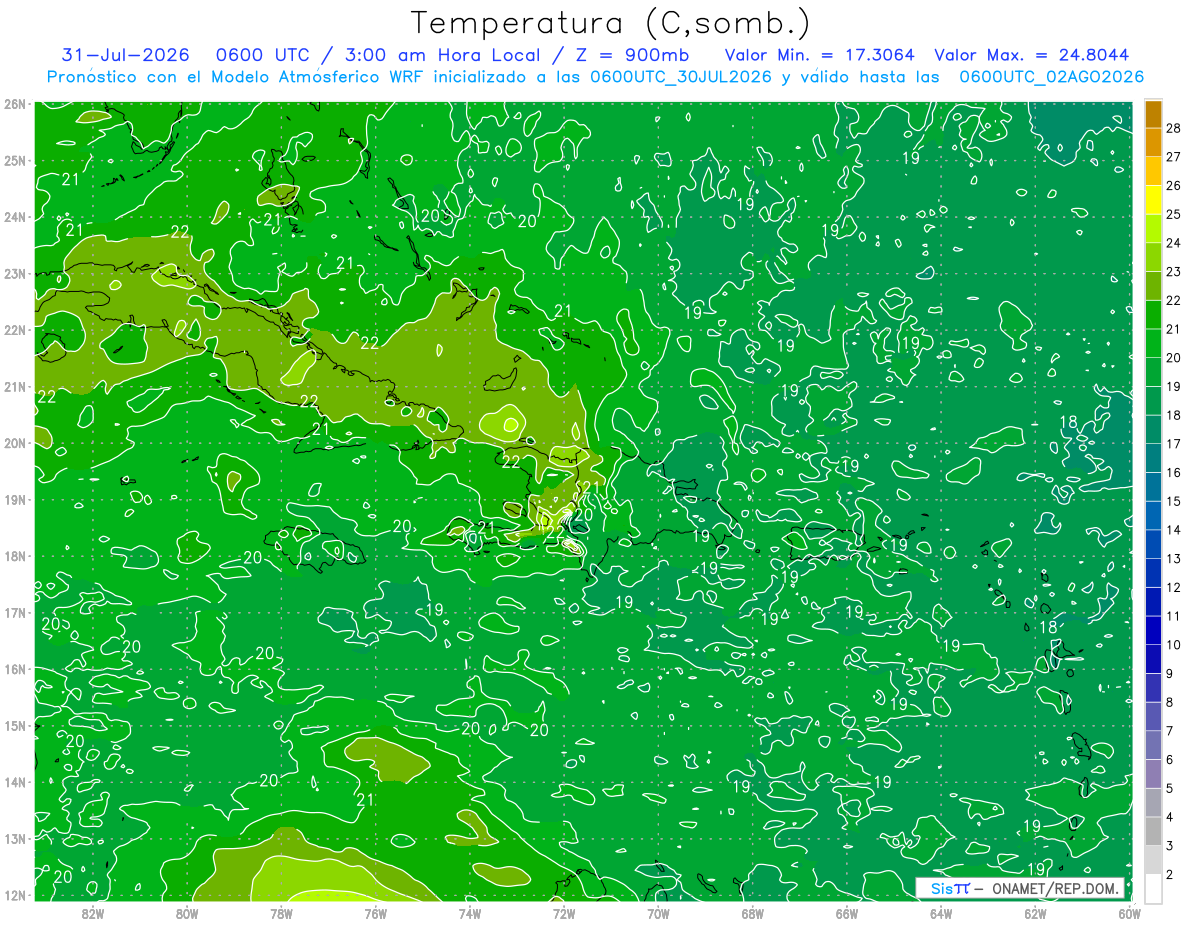Click the "28" color scale label
The width and height of the screenshot is (1200, 927).
coord(1174,128)
